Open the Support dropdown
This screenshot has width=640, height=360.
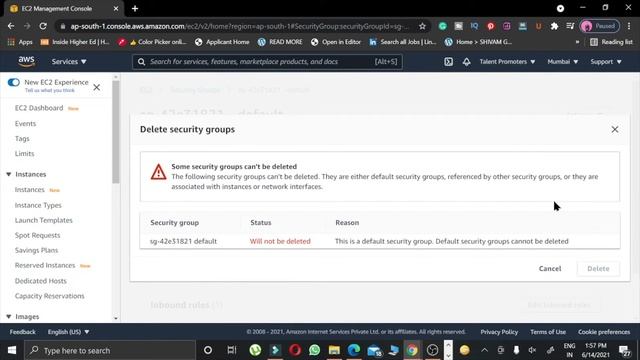click(606, 62)
